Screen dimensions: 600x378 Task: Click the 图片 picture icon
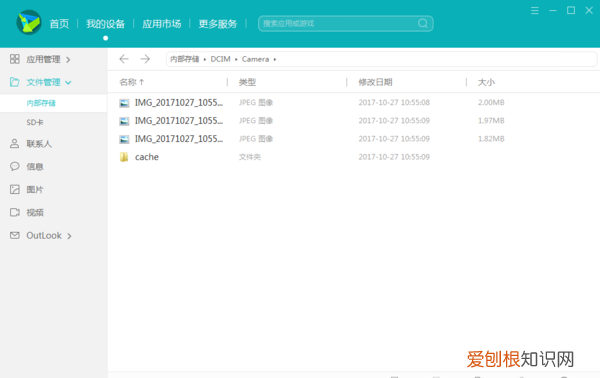tap(15, 189)
